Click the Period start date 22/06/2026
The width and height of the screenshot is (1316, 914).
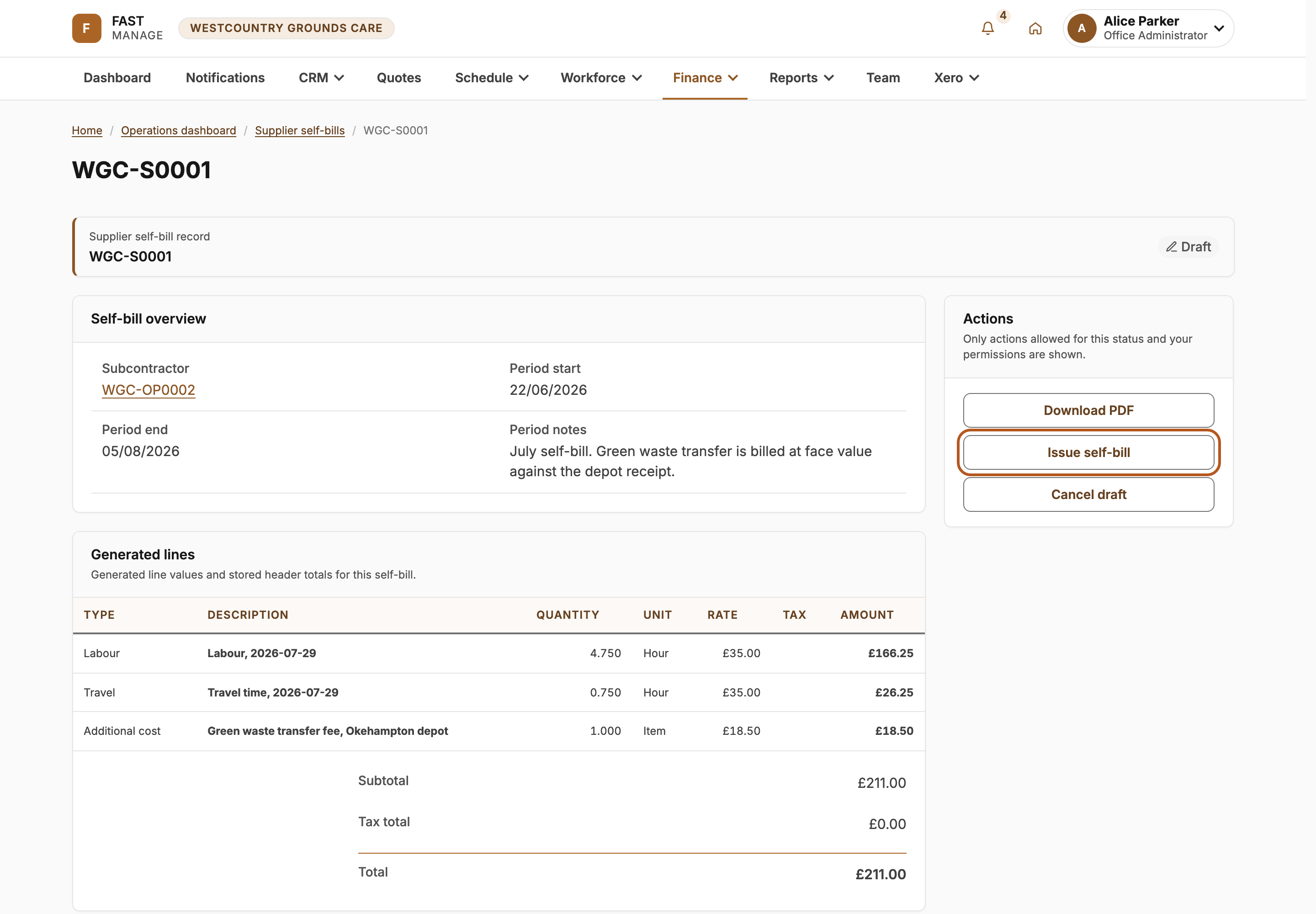coord(548,390)
